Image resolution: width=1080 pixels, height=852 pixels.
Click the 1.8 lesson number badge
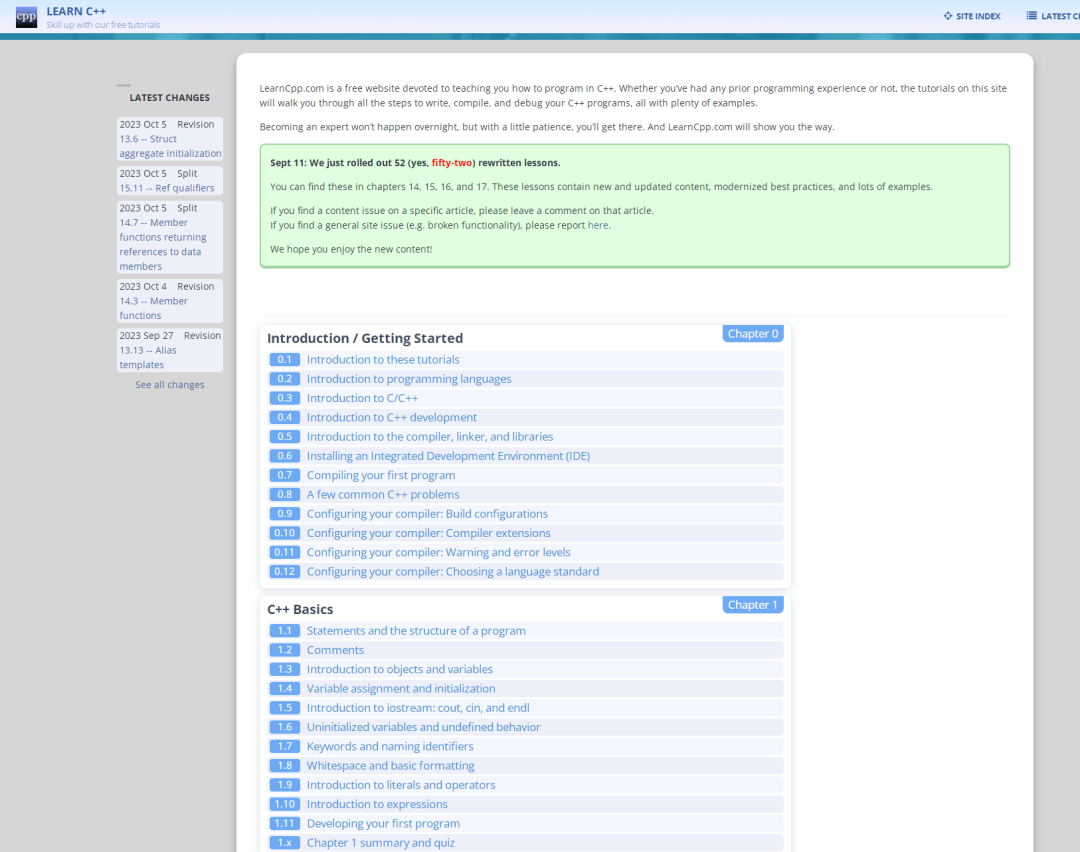(x=284, y=766)
